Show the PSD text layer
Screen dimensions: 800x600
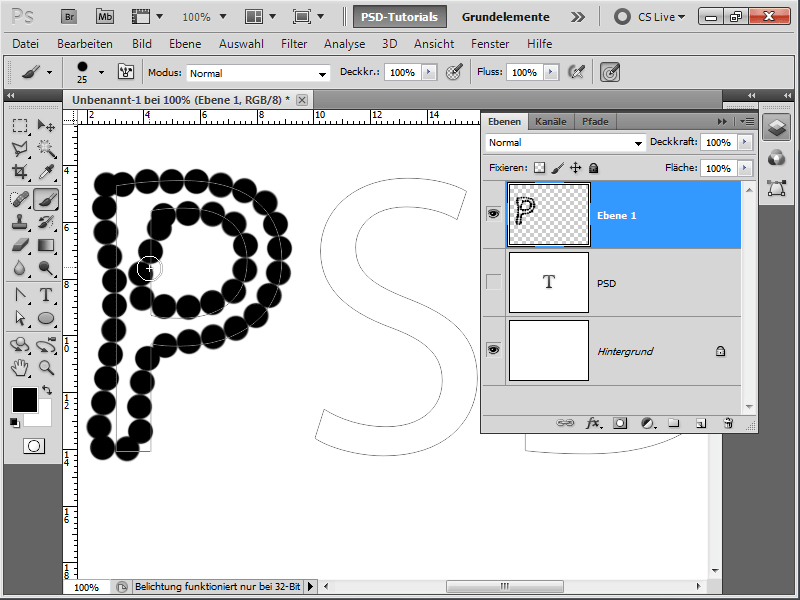pos(493,282)
